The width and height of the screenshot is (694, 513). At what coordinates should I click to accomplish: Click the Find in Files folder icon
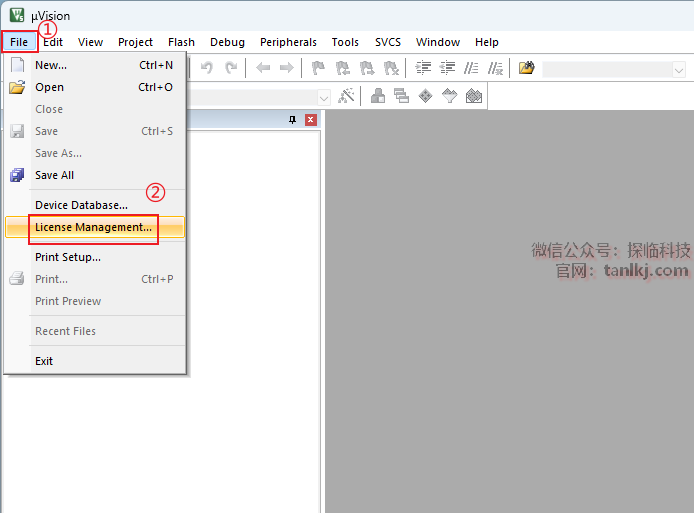pyautogui.click(x=526, y=68)
